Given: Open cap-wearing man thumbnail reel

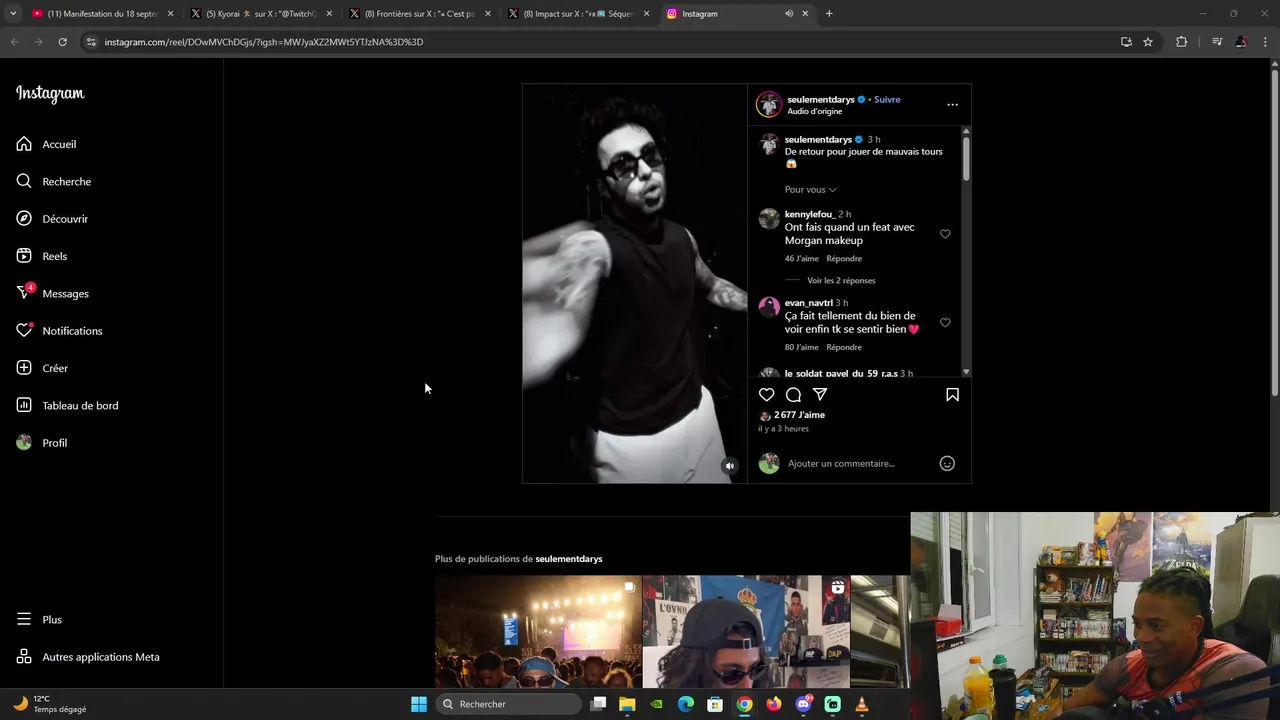Looking at the screenshot, I should (746, 632).
